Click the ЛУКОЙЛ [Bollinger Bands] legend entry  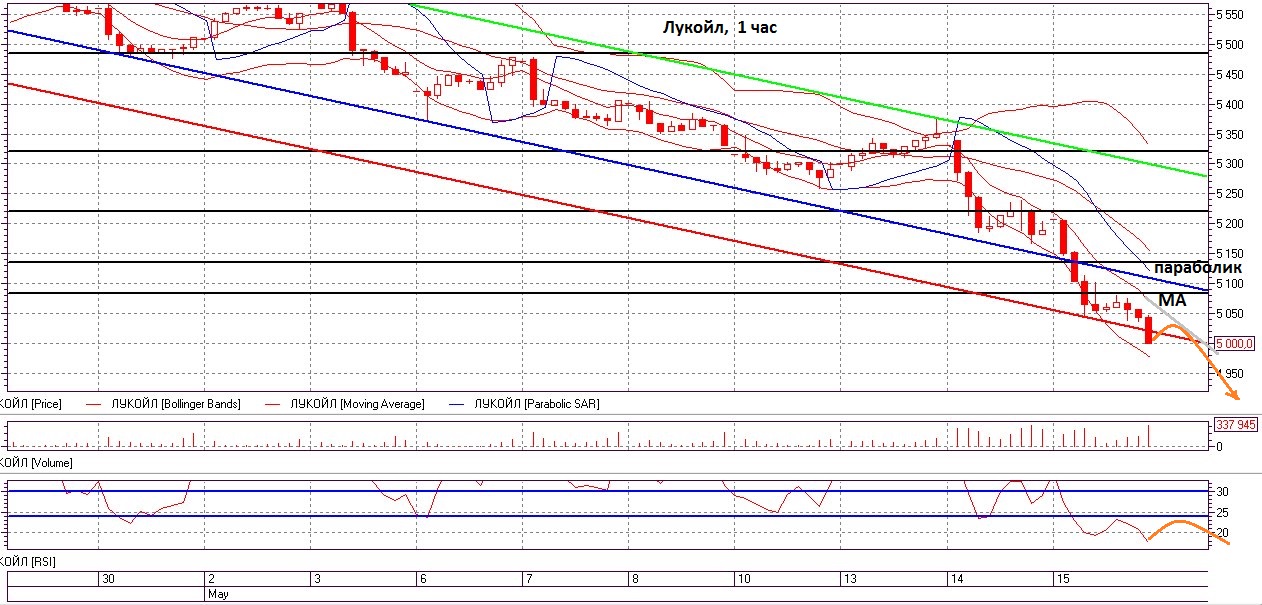164,404
